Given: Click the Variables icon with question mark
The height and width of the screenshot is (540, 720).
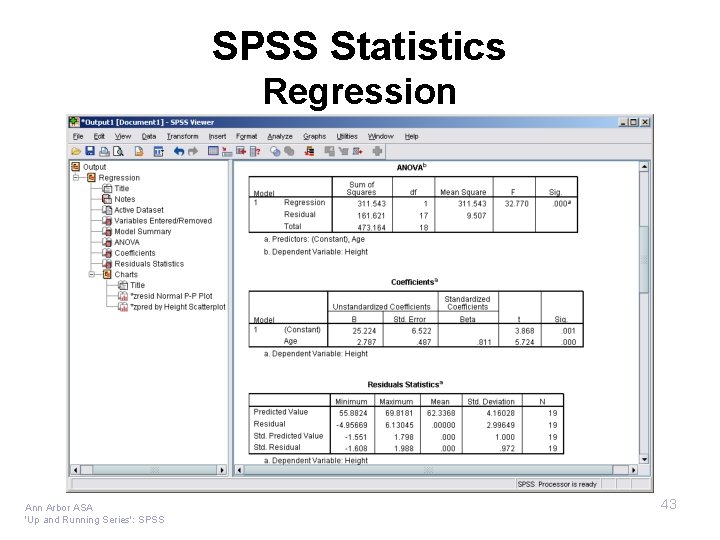Looking at the screenshot, I should pyautogui.click(x=255, y=151).
